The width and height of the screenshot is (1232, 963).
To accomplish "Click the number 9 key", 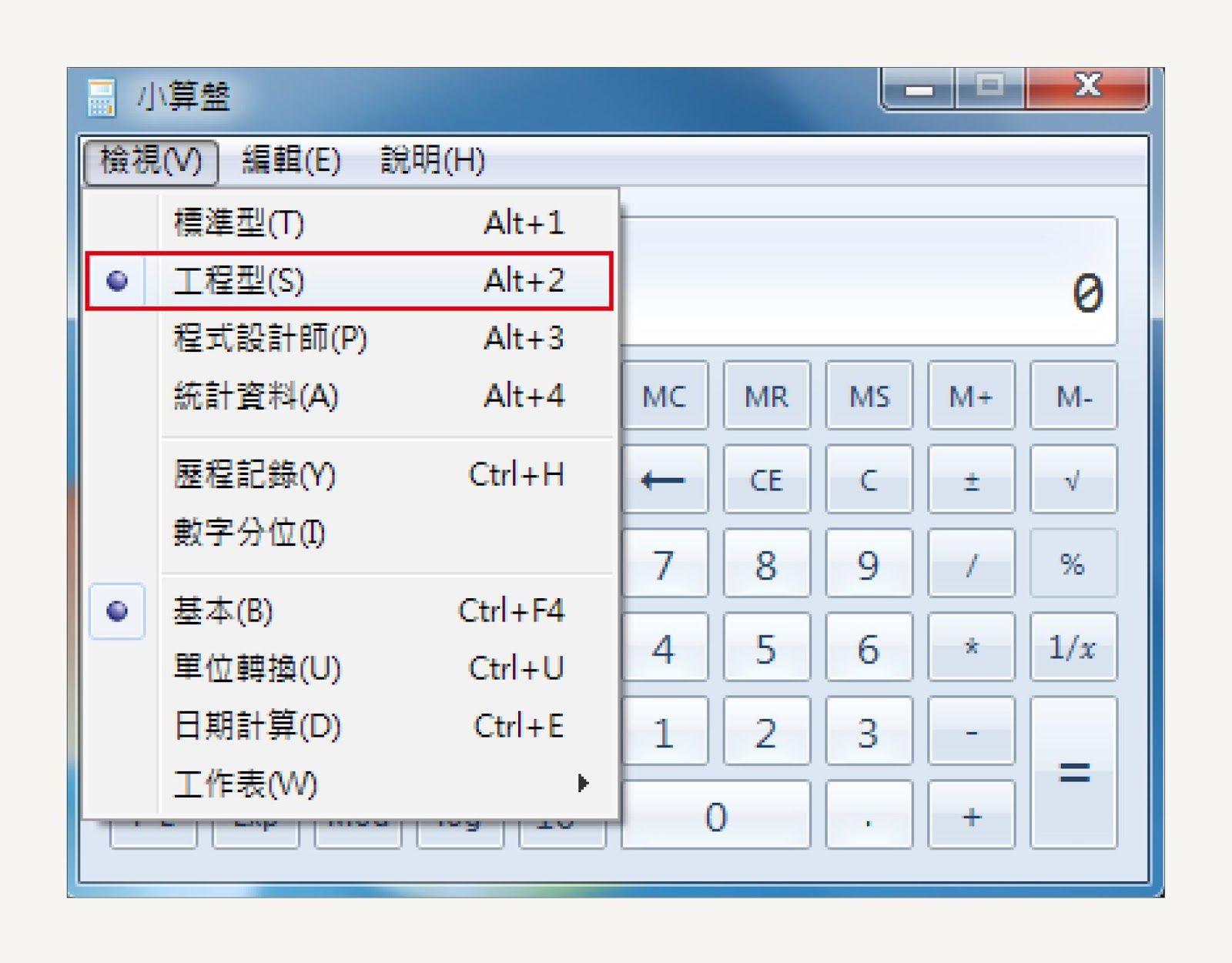I will 869,563.
